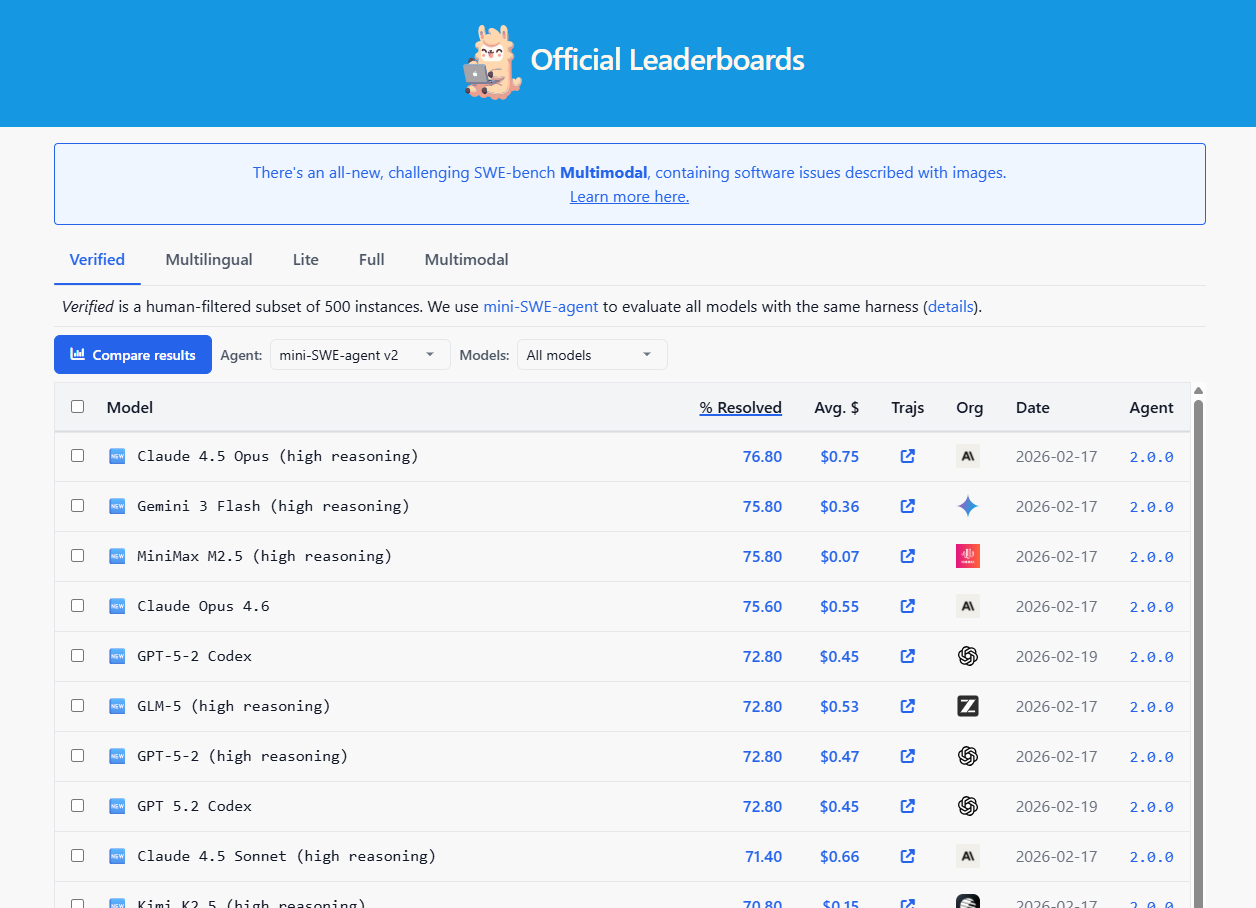Click the $0.36 average cost value
The width and height of the screenshot is (1256, 908).
[x=840, y=507]
